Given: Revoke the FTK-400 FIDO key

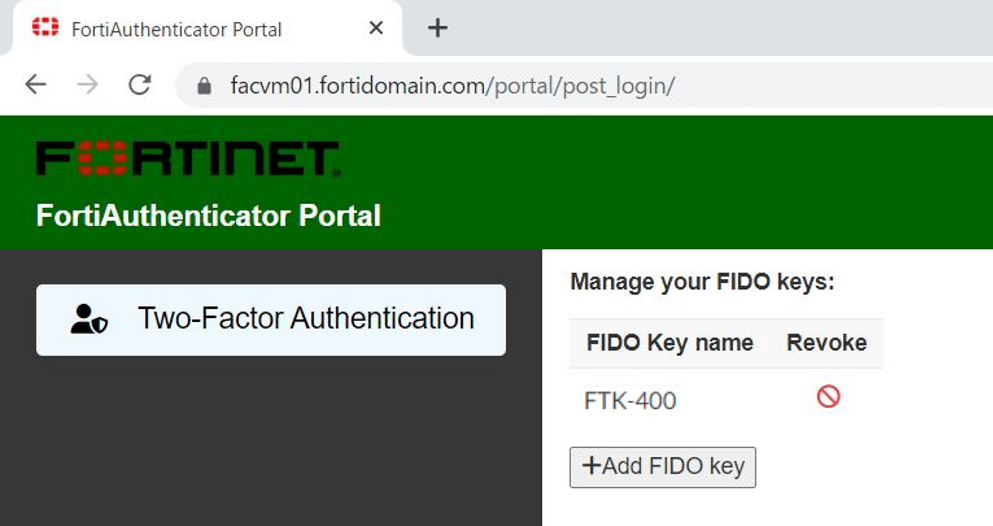Looking at the screenshot, I should pyautogui.click(x=828, y=397).
